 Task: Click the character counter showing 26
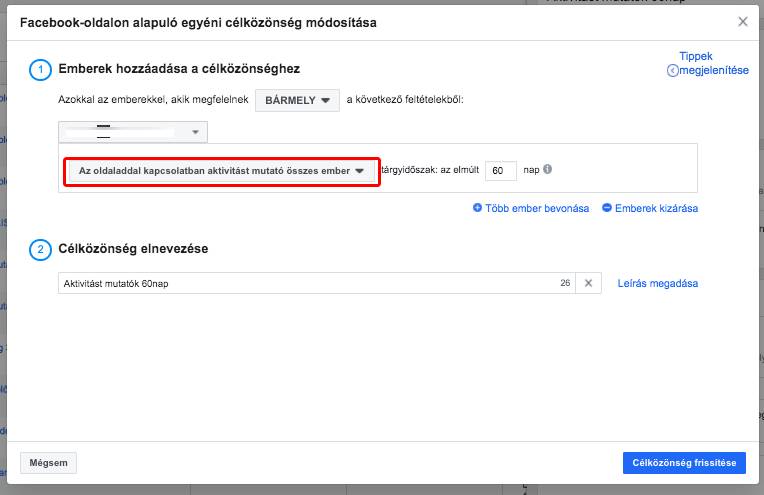coord(565,283)
